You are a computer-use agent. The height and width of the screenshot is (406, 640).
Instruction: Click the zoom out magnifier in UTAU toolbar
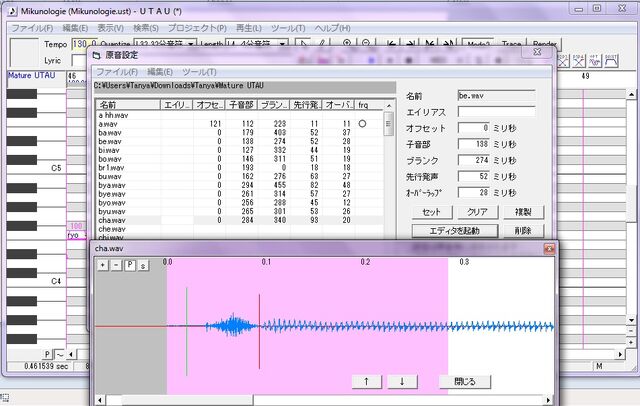tap(366, 43)
